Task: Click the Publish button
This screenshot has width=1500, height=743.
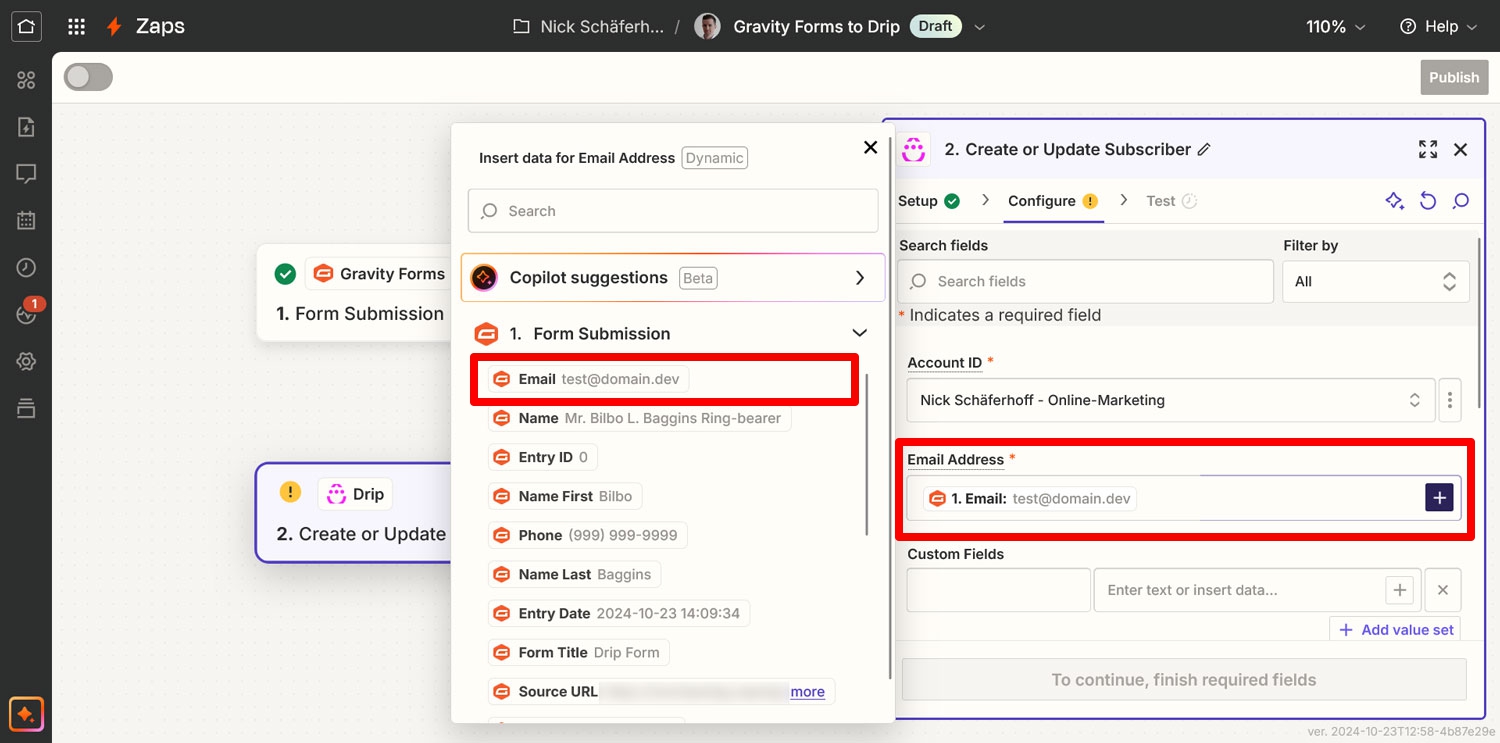Action: coord(1454,77)
